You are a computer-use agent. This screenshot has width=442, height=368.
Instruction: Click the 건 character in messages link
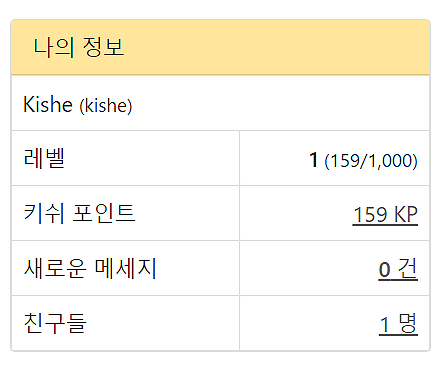point(408,269)
